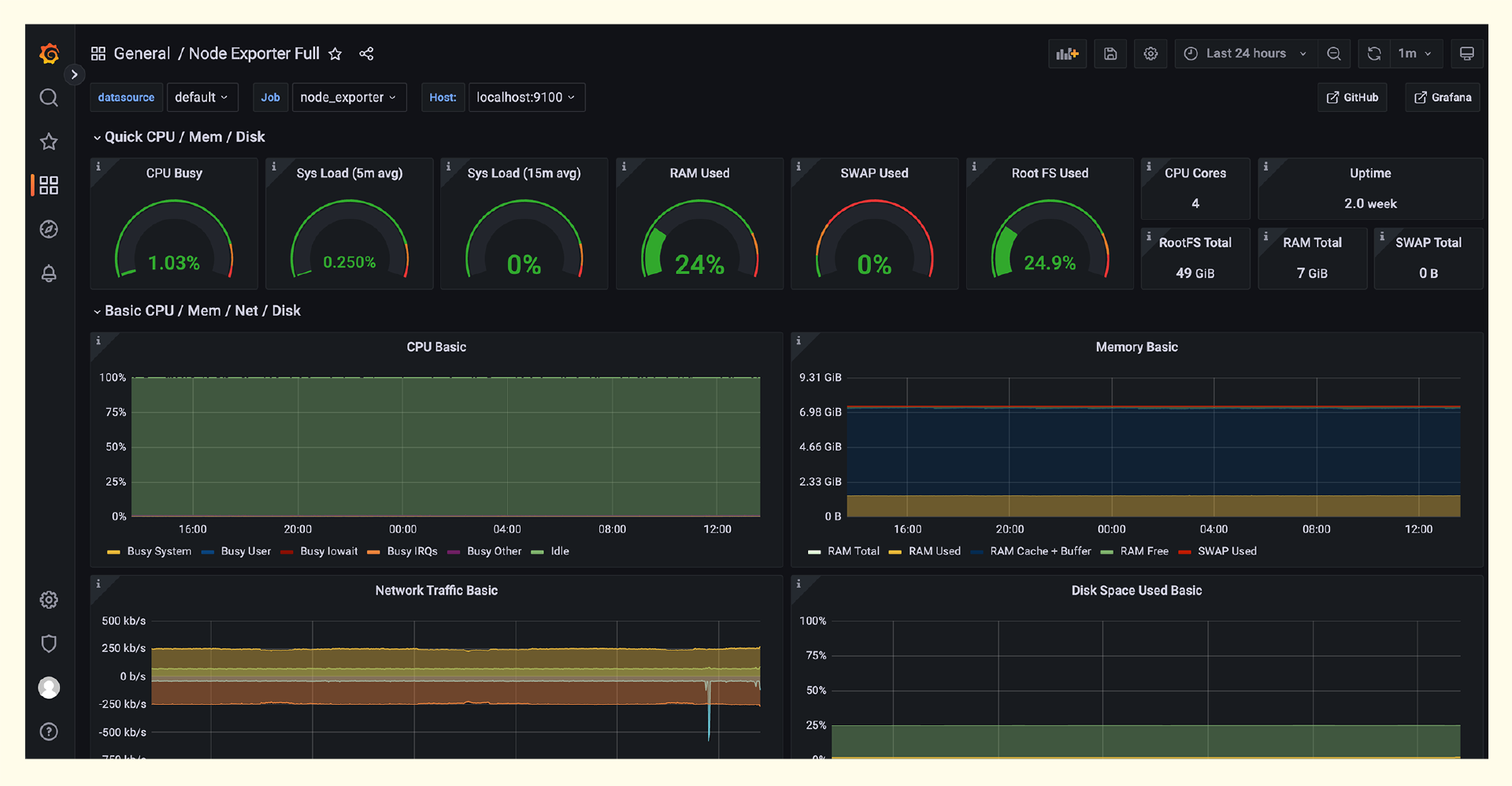Open the Grafana link button

pos(1443,98)
